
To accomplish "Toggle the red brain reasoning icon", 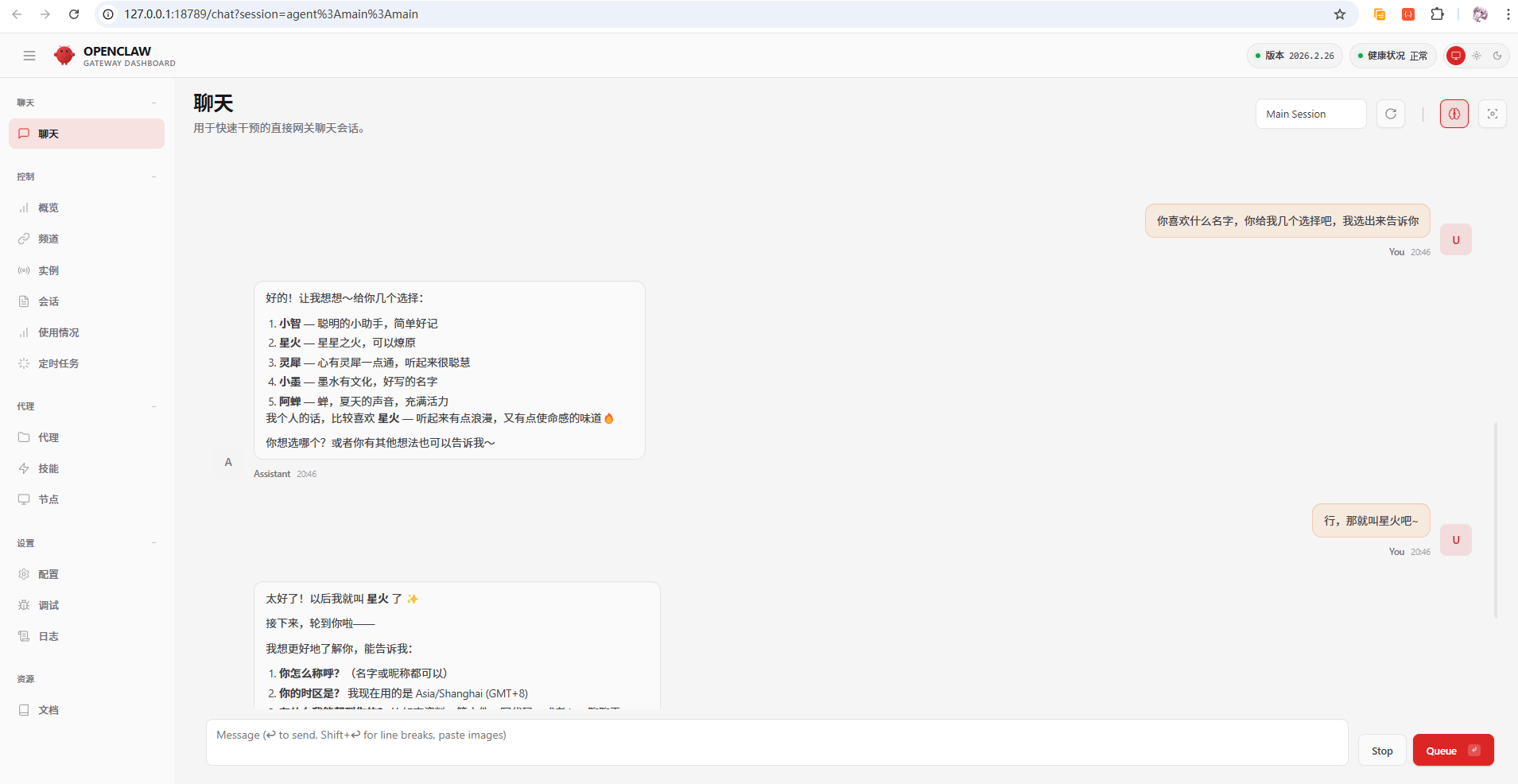I will click(1454, 114).
